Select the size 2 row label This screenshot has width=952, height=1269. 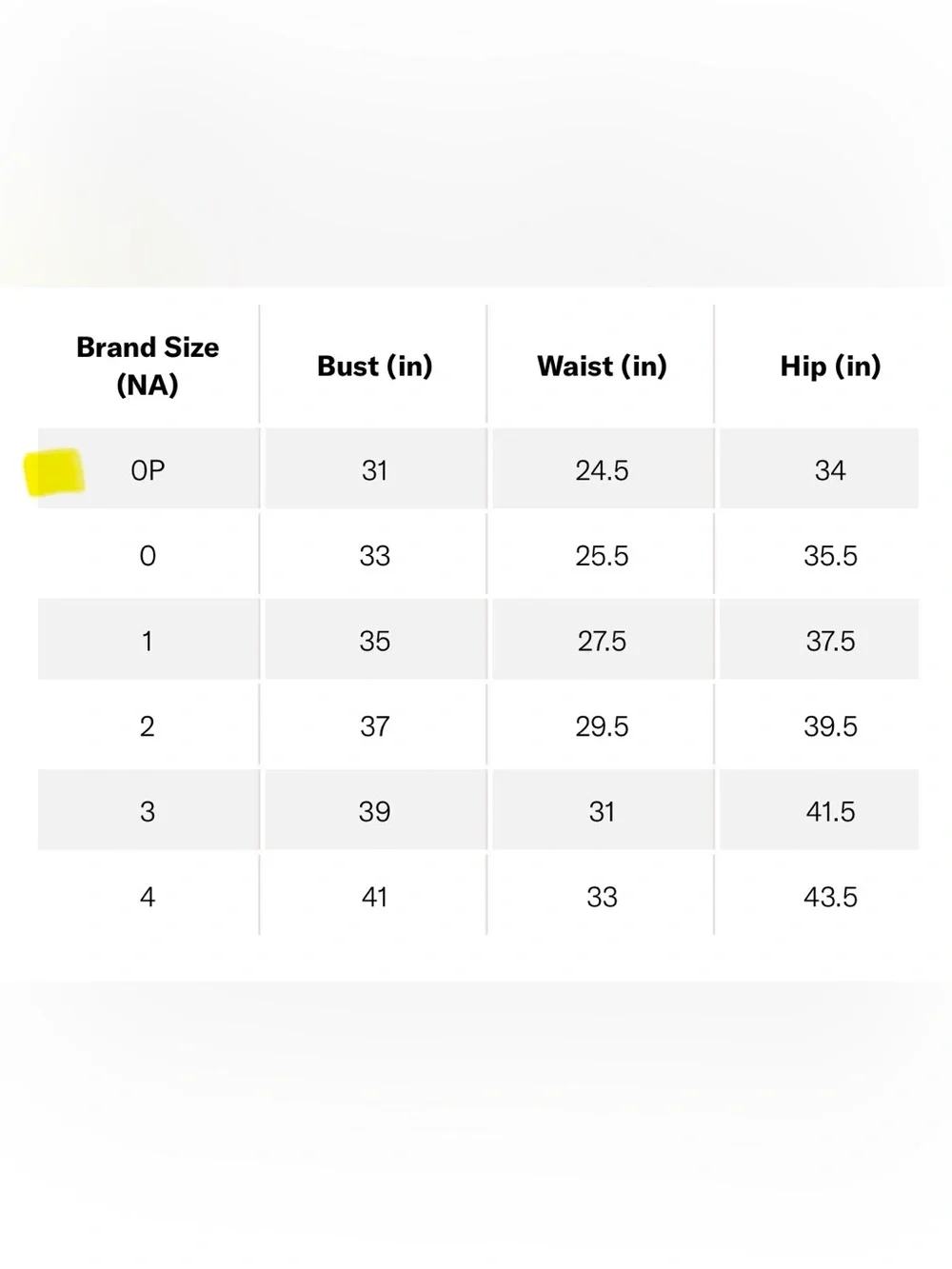[148, 726]
